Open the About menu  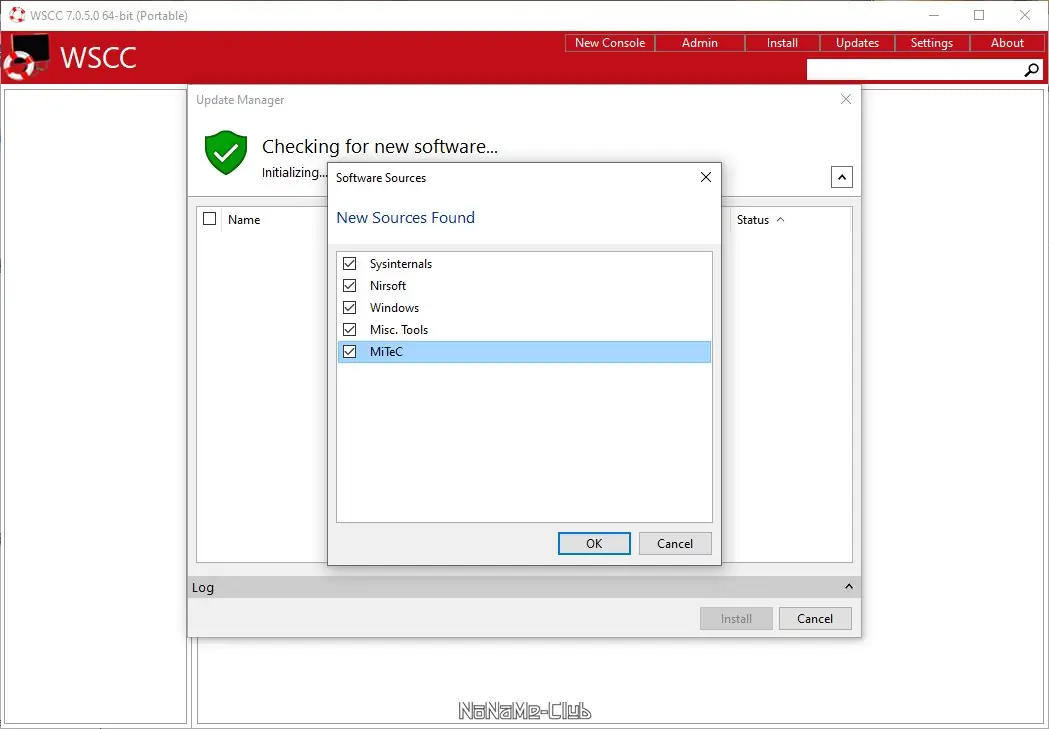pos(1007,43)
